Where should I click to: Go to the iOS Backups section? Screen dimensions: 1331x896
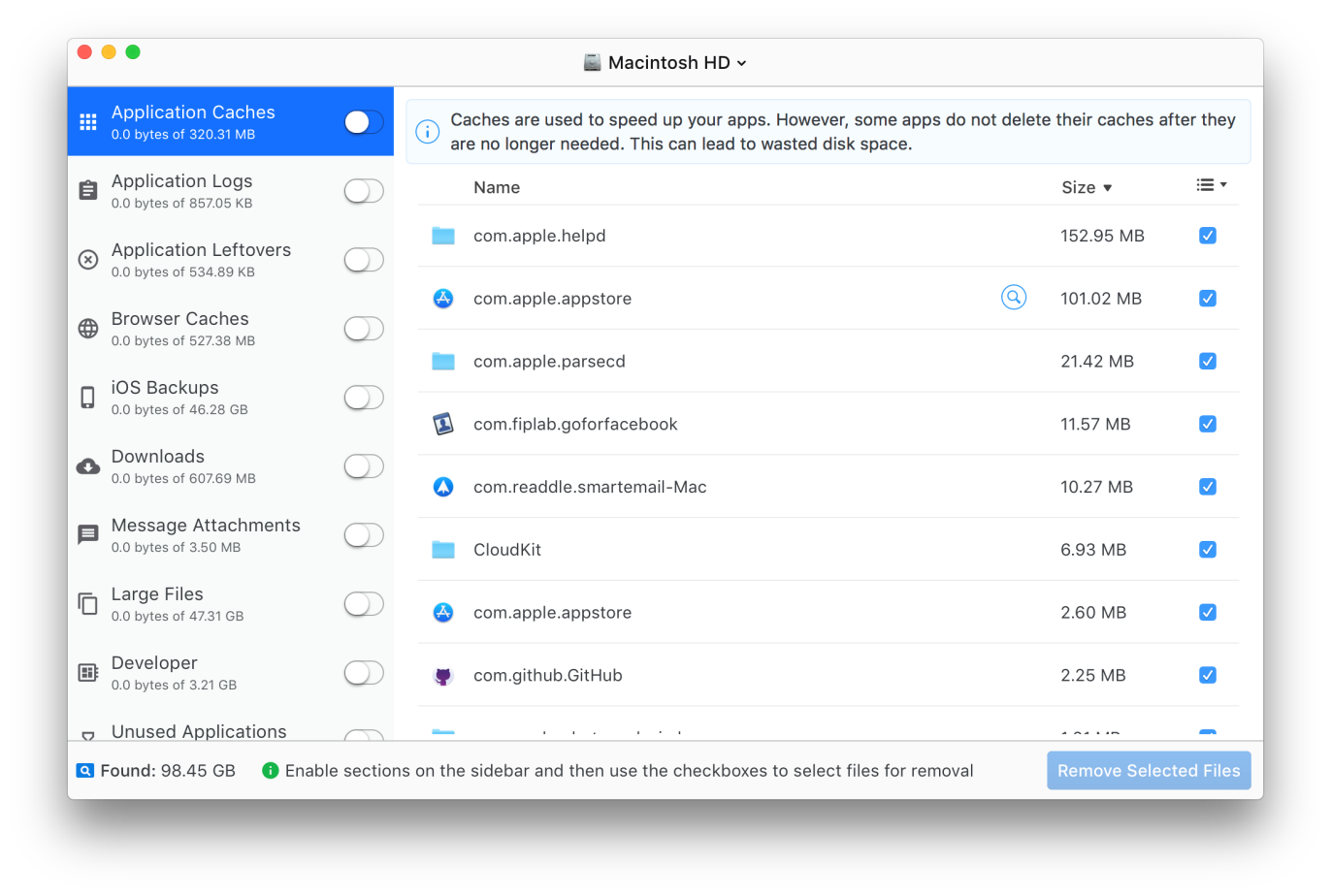pyautogui.click(x=231, y=398)
